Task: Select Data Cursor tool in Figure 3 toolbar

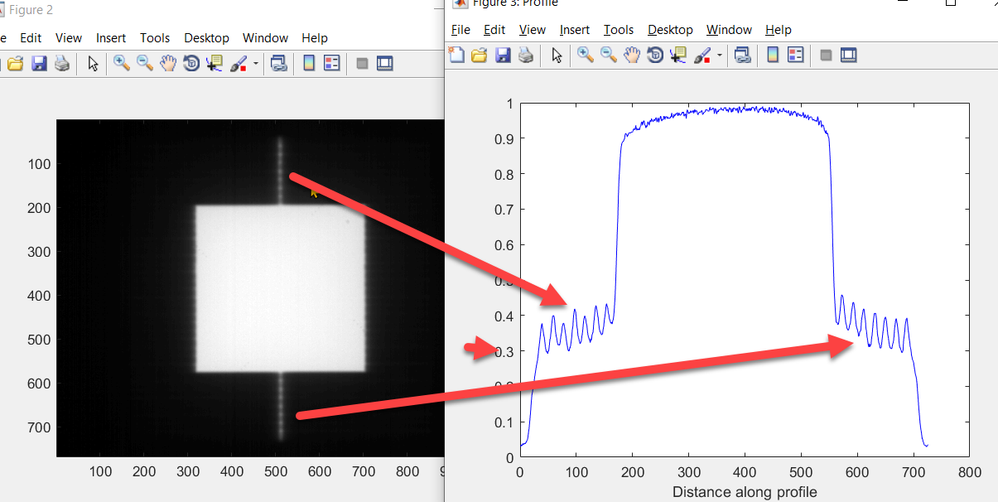Action: (678, 55)
